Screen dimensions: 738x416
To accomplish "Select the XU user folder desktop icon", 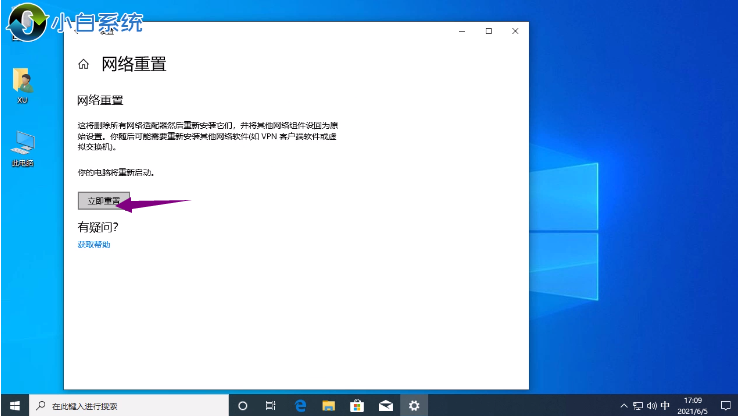I will click(22, 86).
